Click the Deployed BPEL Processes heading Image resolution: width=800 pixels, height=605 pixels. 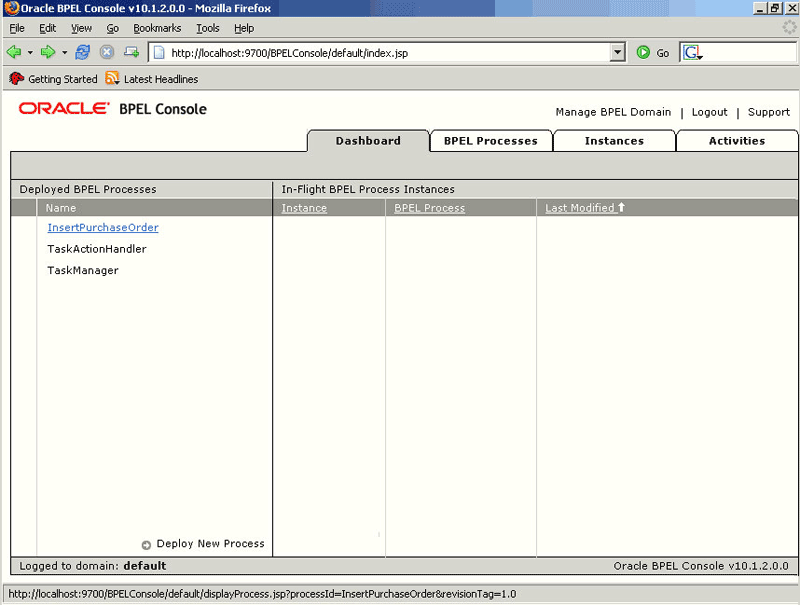[x=88, y=189]
